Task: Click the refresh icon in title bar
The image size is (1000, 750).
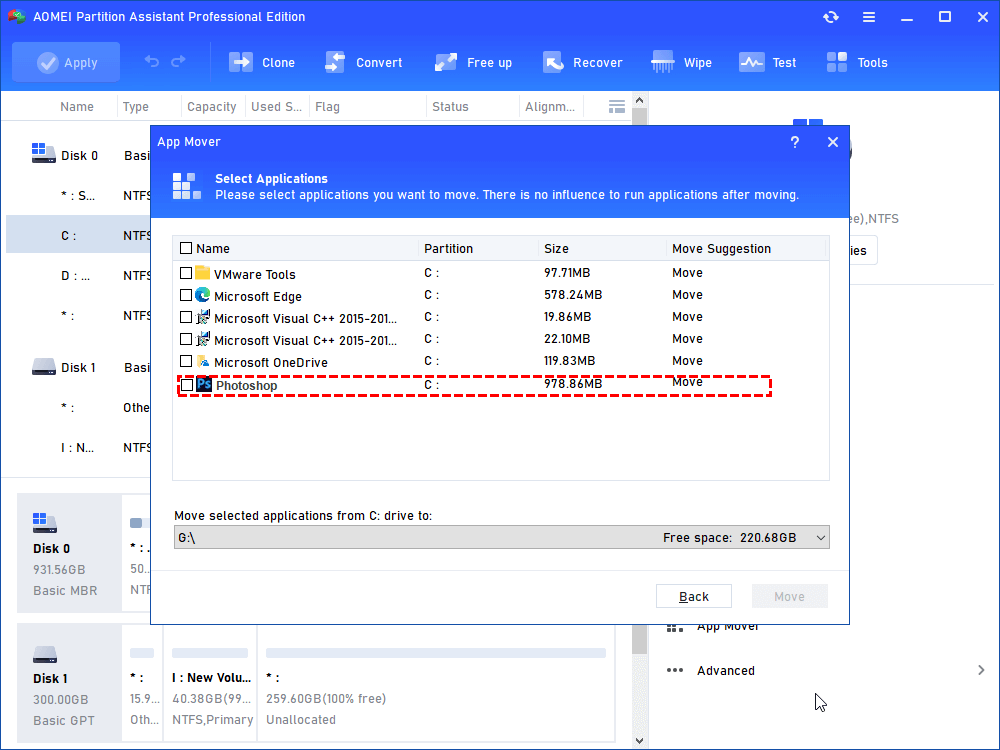Action: tap(831, 17)
